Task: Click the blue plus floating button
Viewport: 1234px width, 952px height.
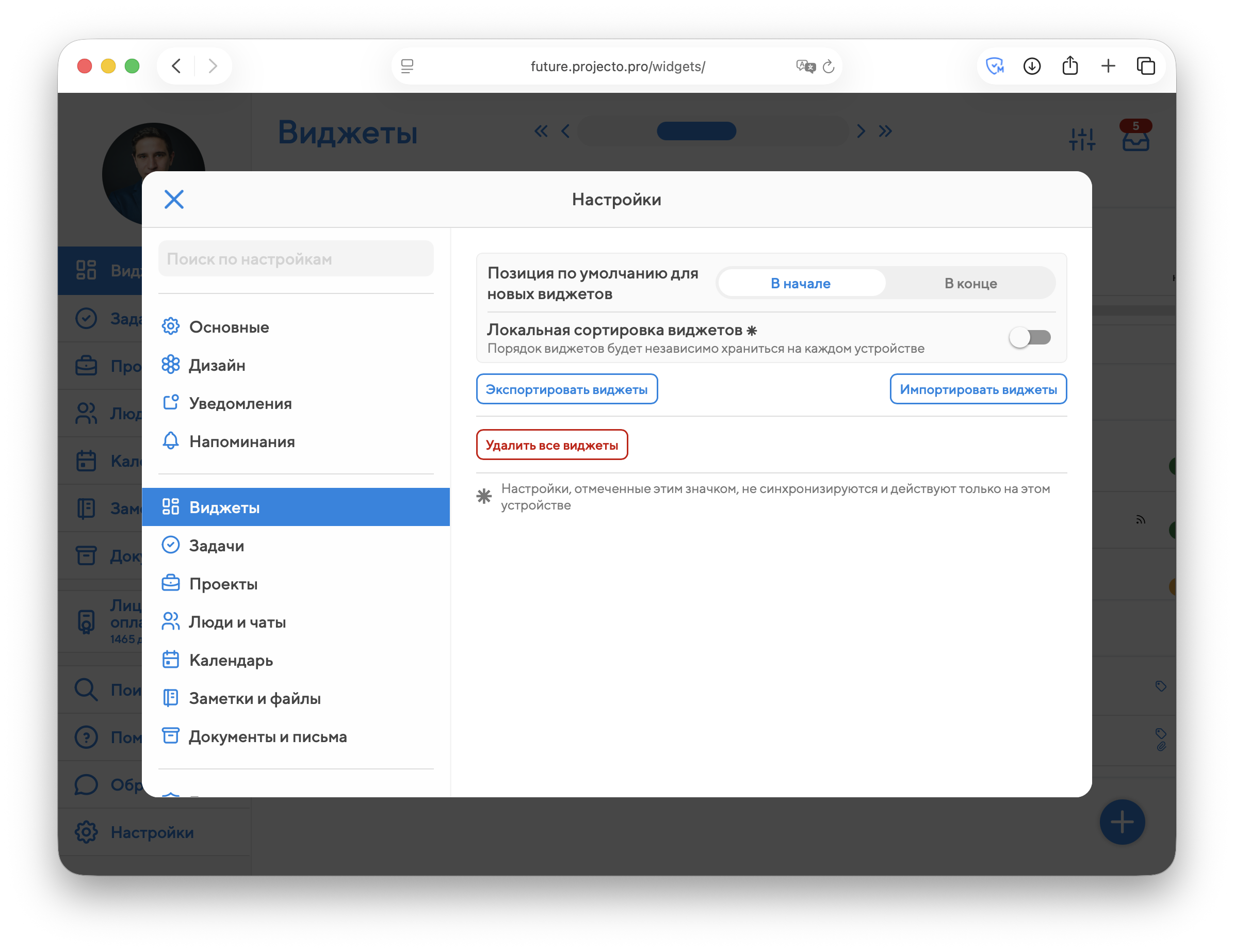Action: point(1122,822)
